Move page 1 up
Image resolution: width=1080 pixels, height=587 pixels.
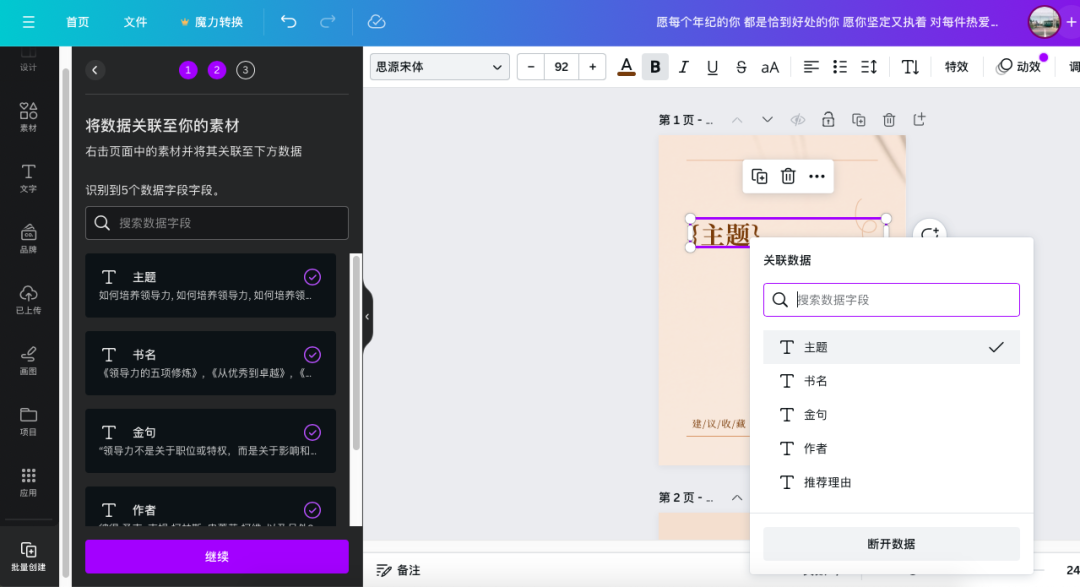737,120
